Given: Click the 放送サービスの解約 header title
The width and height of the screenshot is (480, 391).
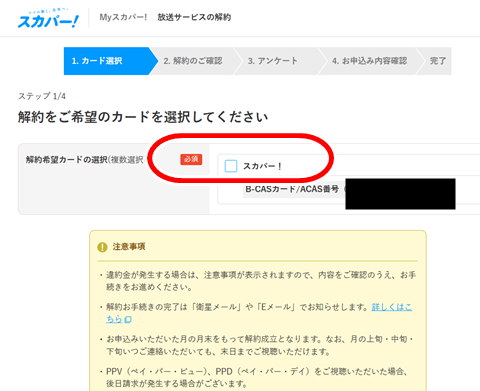Looking at the screenshot, I should coord(194,17).
